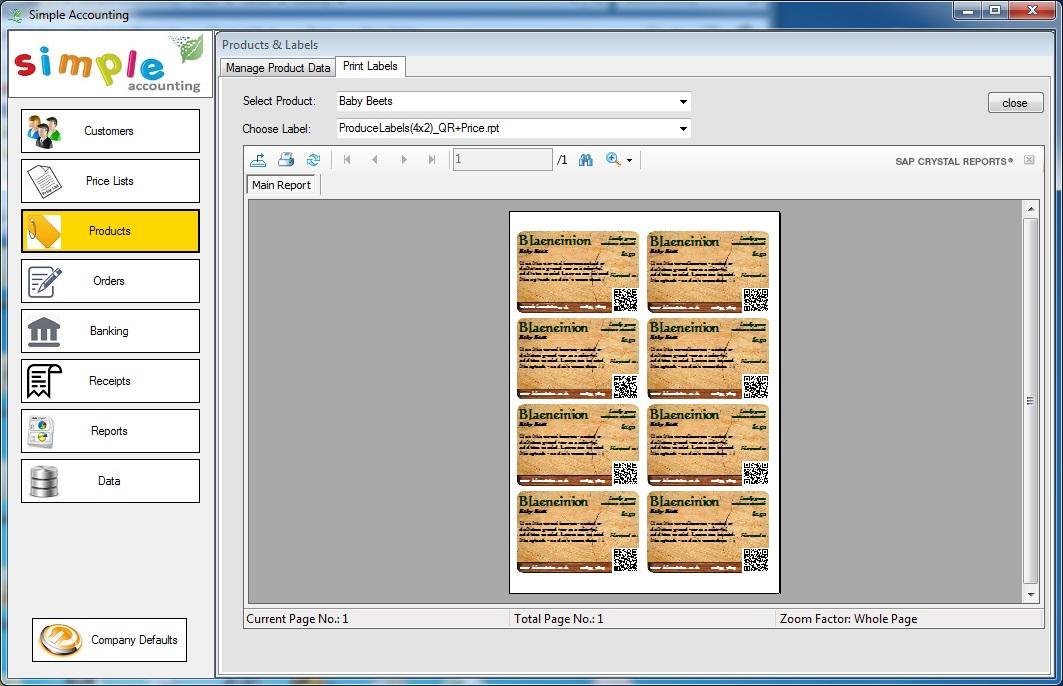The width and height of the screenshot is (1063, 686).
Task: Open the Receipts section
Action: (x=111, y=381)
